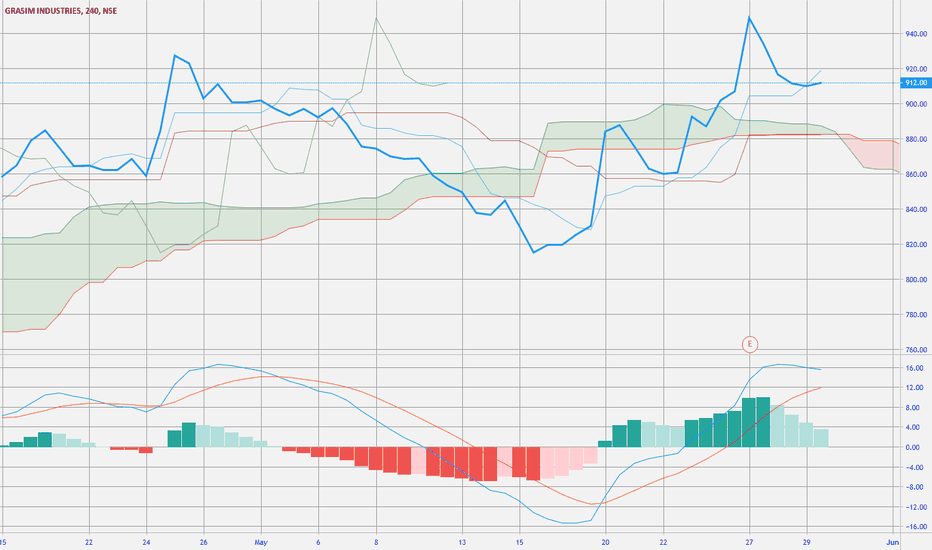Select the highlighted 912.00 current price label
This screenshot has height=550, width=932.
(915, 83)
